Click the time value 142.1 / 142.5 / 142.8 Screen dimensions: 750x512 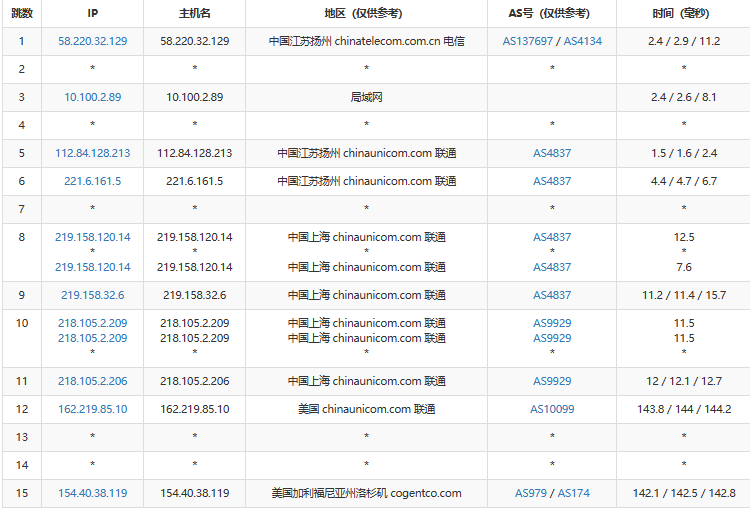pyautogui.click(x=684, y=493)
